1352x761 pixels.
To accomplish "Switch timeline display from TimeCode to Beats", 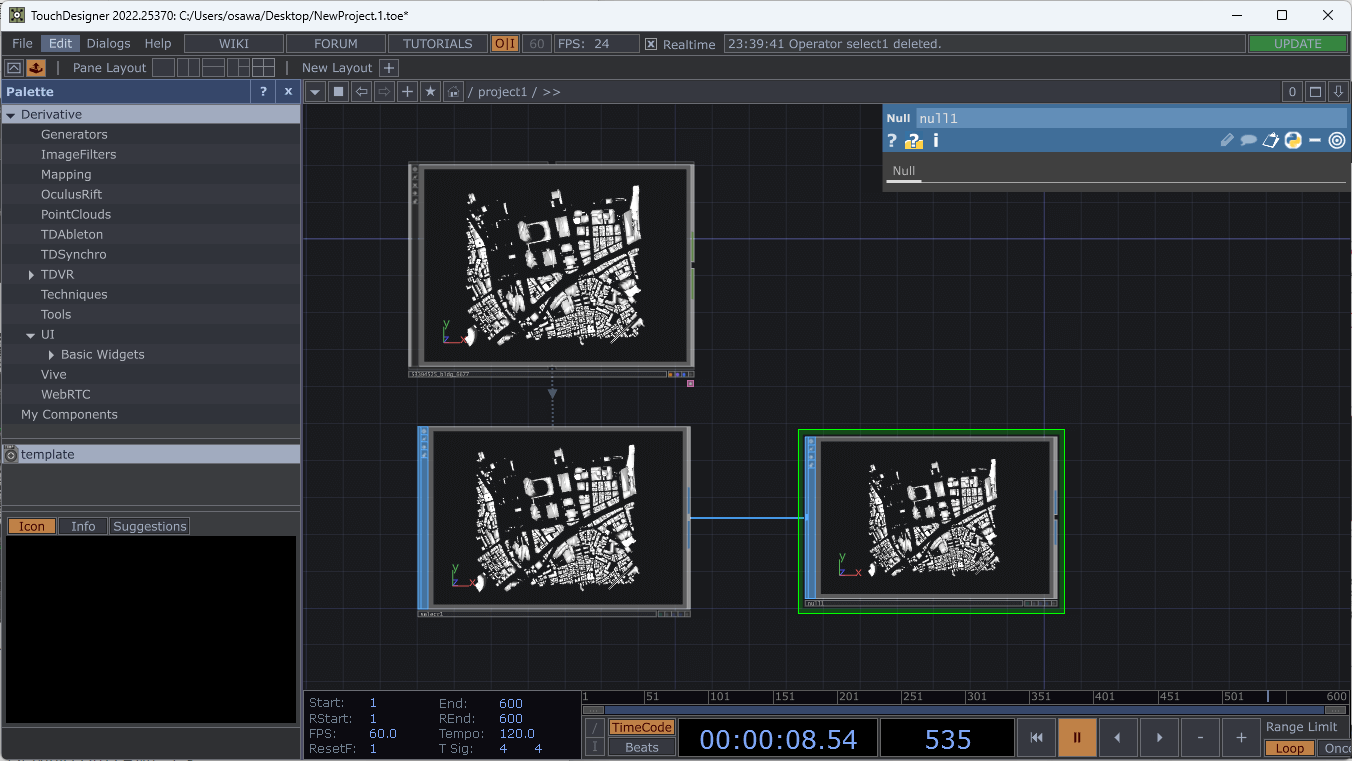I will click(x=641, y=748).
